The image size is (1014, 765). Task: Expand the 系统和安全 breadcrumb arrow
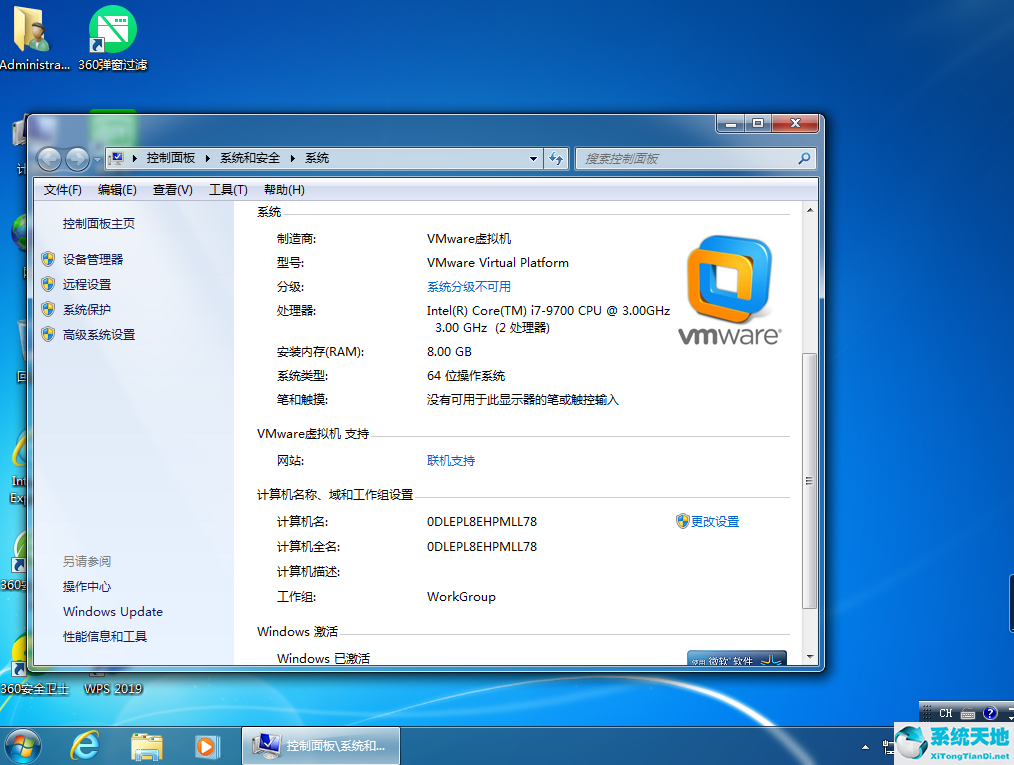pyautogui.click(x=292, y=158)
